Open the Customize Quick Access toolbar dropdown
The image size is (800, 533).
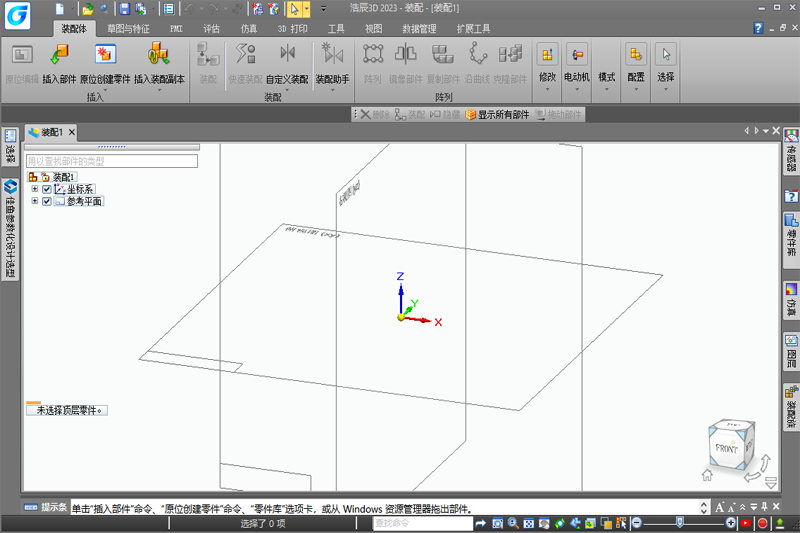(323, 9)
